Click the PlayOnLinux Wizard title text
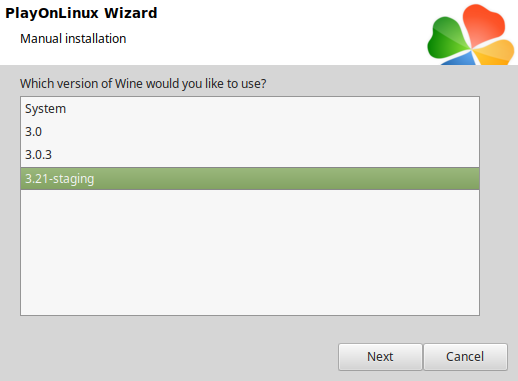Viewport: 518px width, 381px height. 81,13
